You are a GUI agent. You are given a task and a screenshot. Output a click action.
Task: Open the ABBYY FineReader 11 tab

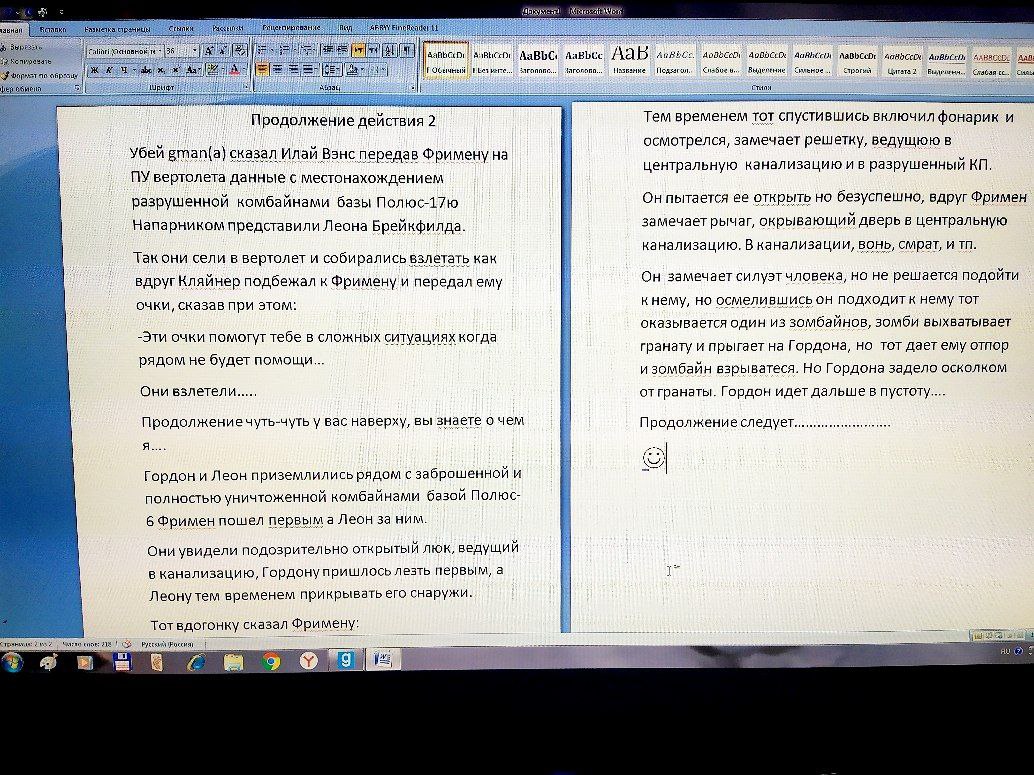pyautogui.click(x=404, y=28)
